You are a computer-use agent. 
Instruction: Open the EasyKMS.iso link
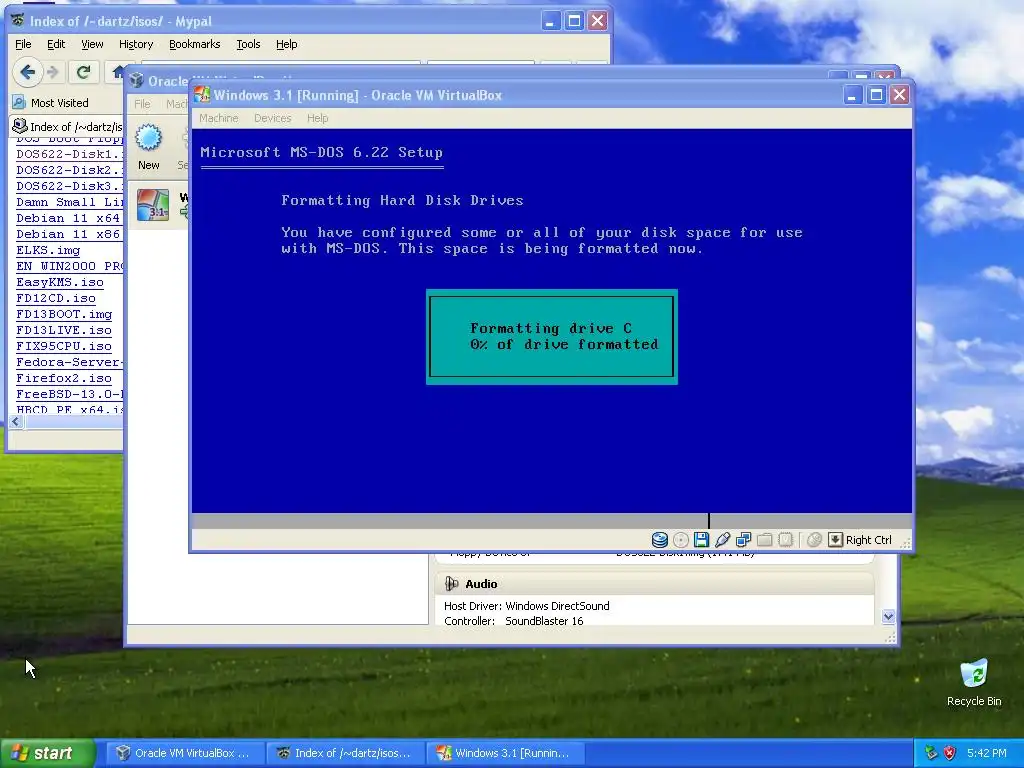[60, 282]
